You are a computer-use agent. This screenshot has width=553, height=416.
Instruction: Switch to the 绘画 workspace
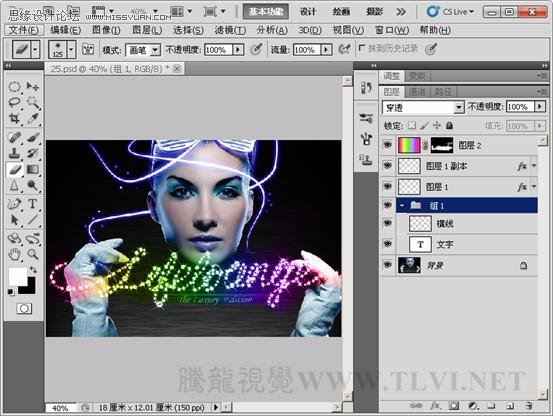point(341,12)
